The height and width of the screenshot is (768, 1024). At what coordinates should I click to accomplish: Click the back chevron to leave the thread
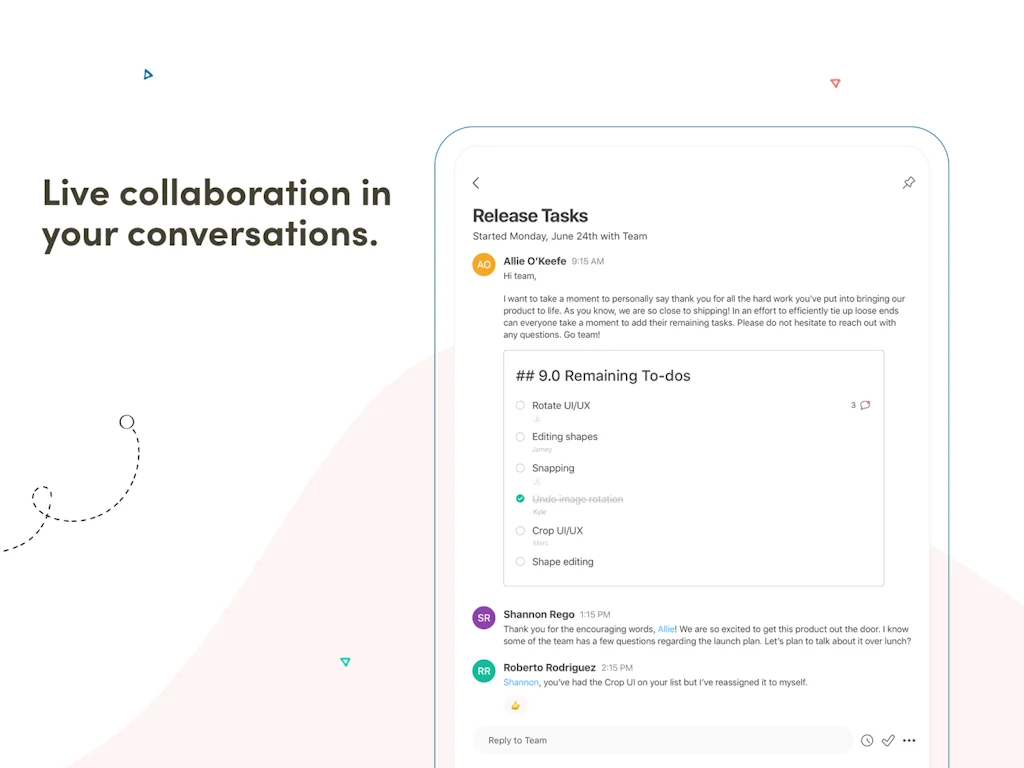(476, 183)
